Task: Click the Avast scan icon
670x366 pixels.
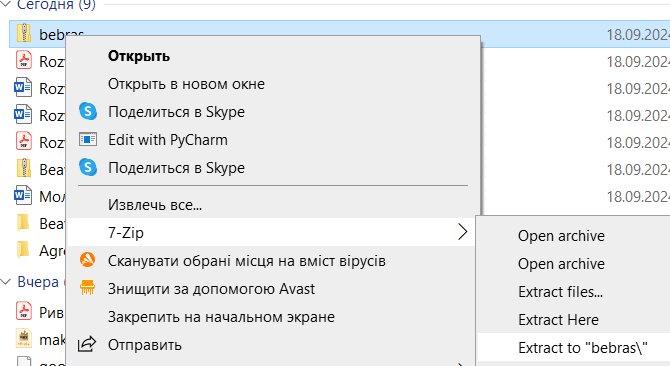Action: point(88,260)
